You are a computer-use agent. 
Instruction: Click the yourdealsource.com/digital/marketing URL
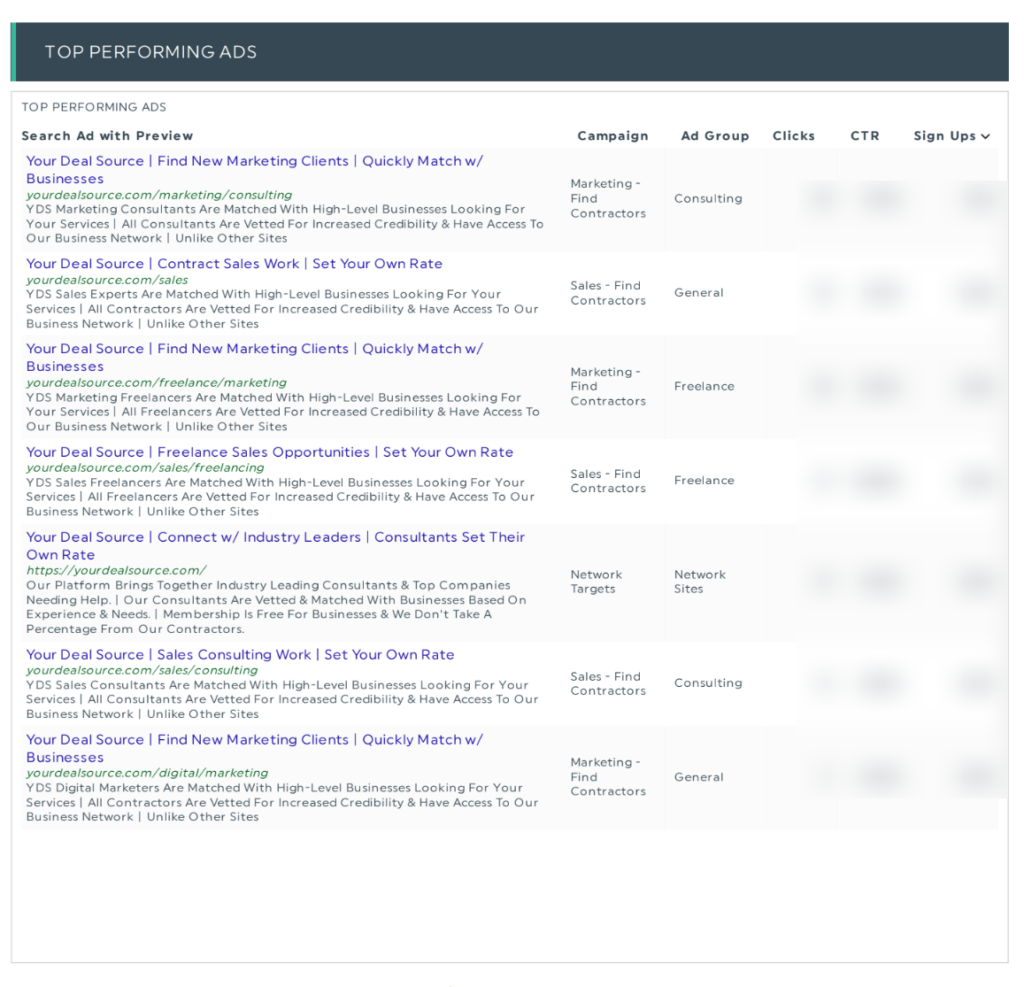click(x=147, y=772)
